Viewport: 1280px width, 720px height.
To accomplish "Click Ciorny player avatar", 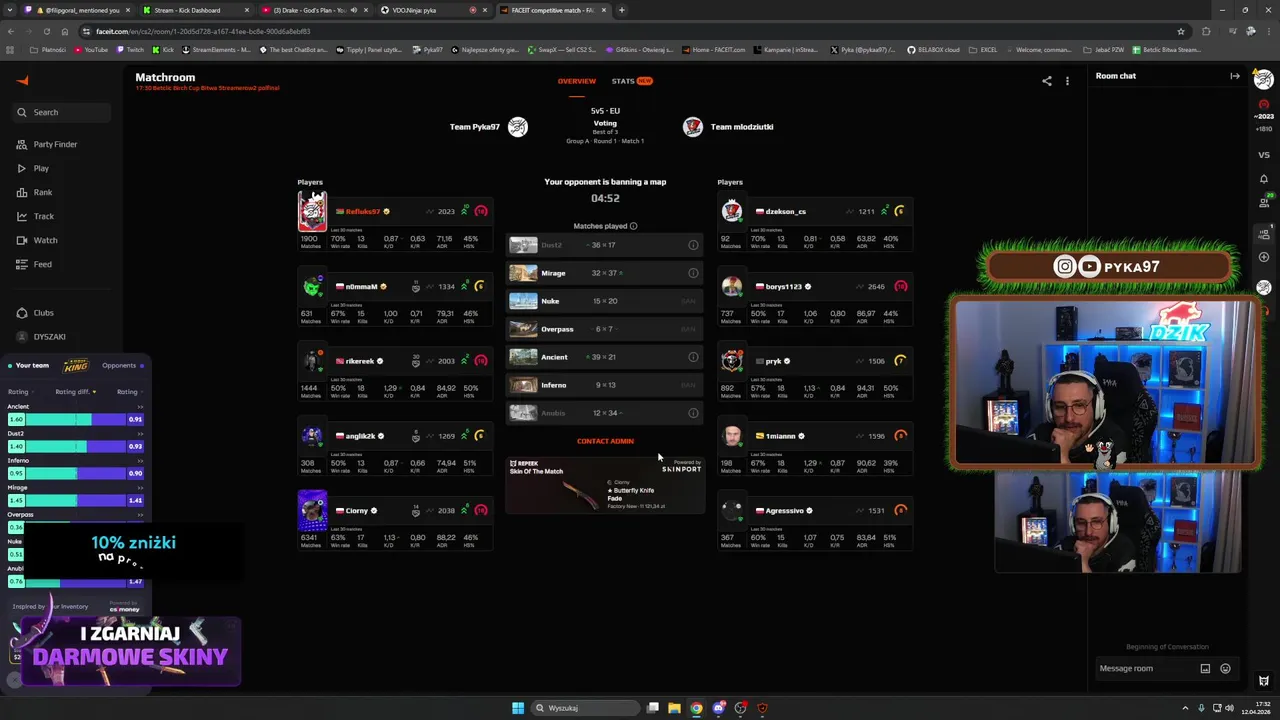I will point(312,511).
